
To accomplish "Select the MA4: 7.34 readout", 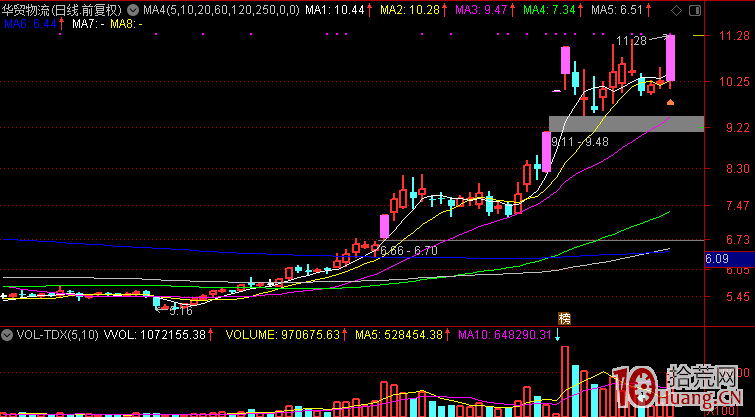I will coord(549,10).
